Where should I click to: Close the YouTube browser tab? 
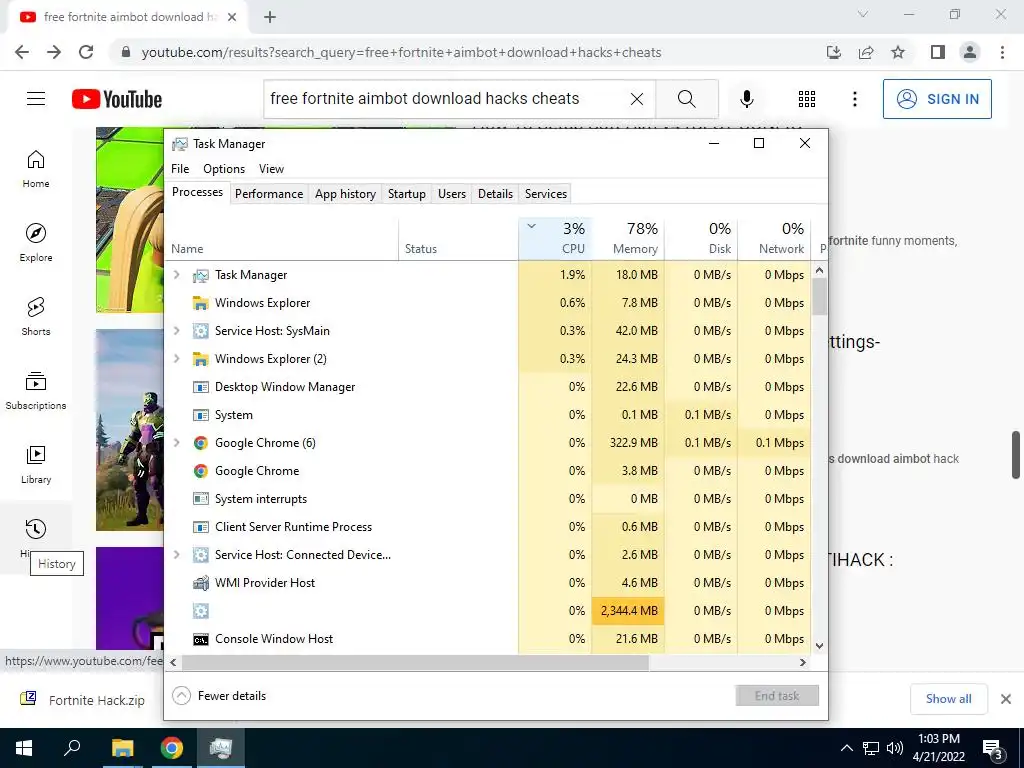coord(232,18)
